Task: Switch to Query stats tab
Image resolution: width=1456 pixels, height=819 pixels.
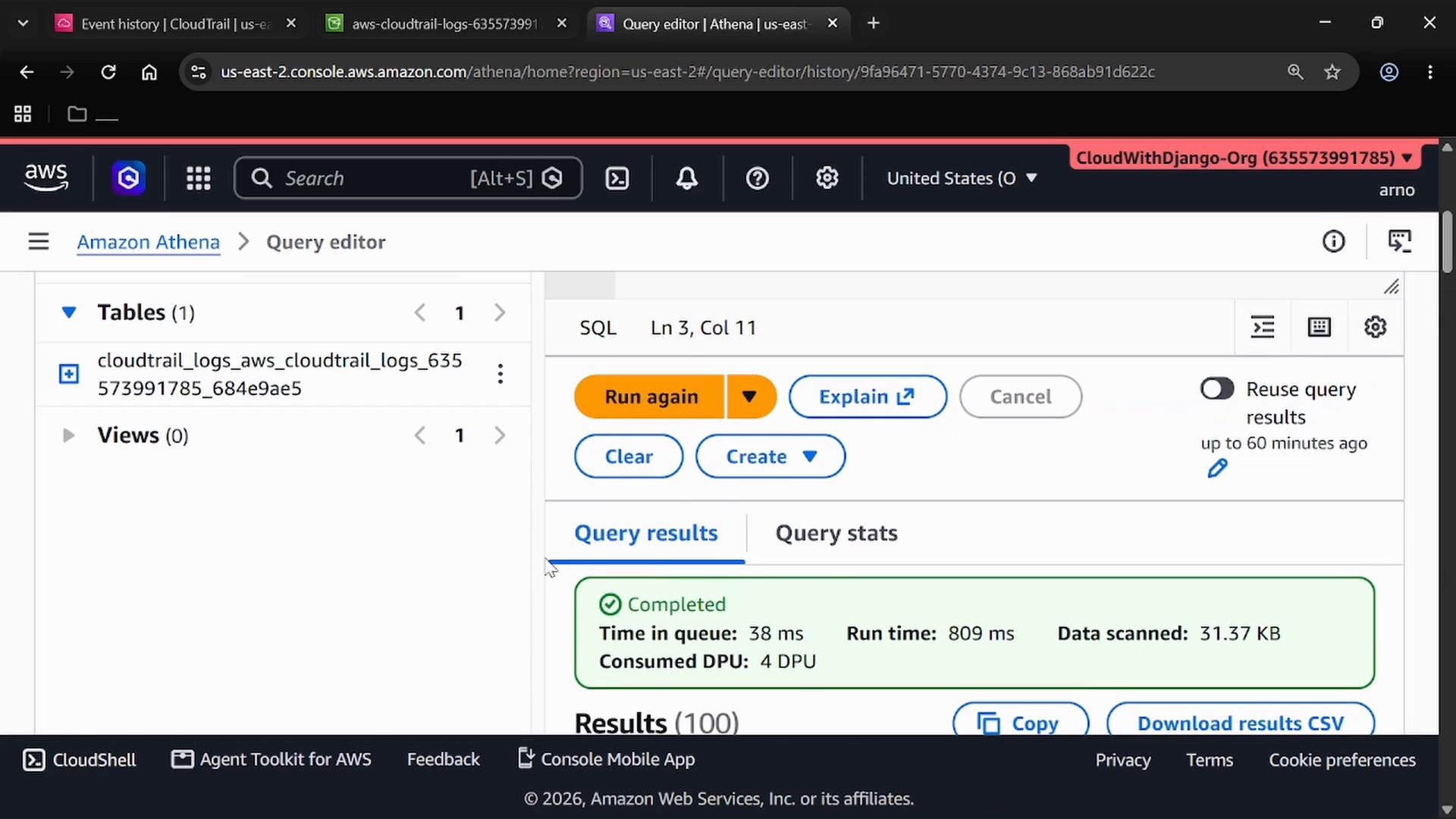Action: click(x=836, y=533)
